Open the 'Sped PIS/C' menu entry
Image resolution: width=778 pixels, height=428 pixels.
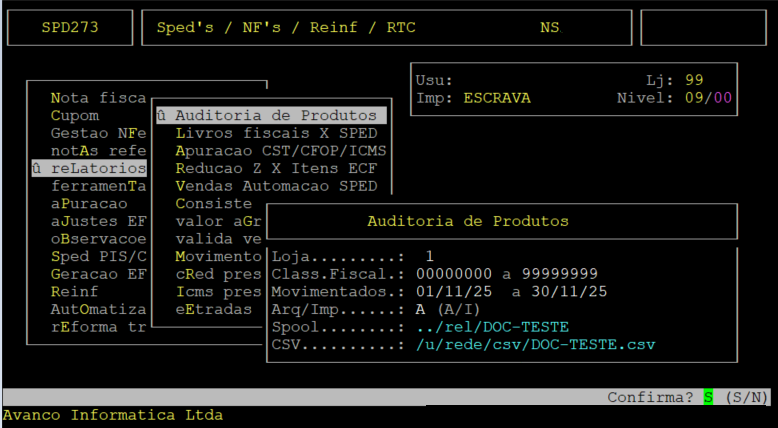98,257
